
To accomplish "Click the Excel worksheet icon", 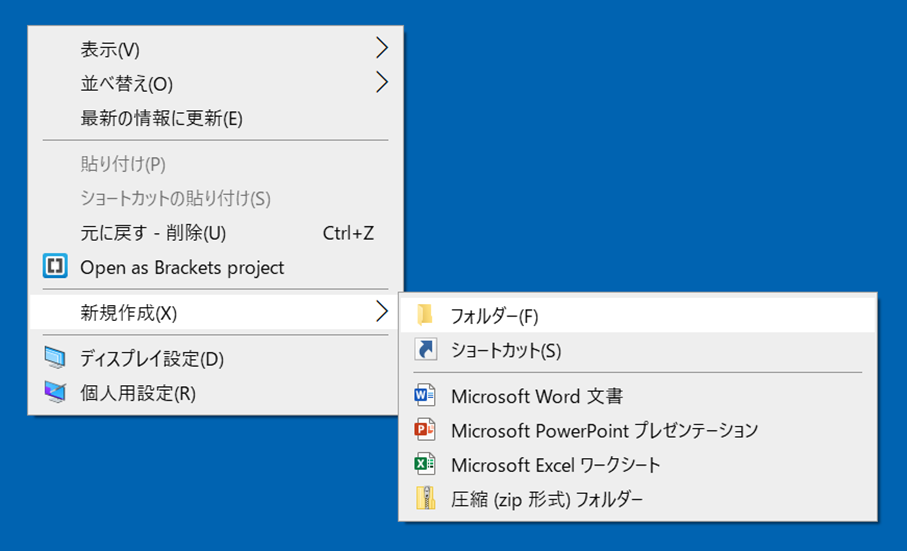I will [x=425, y=464].
